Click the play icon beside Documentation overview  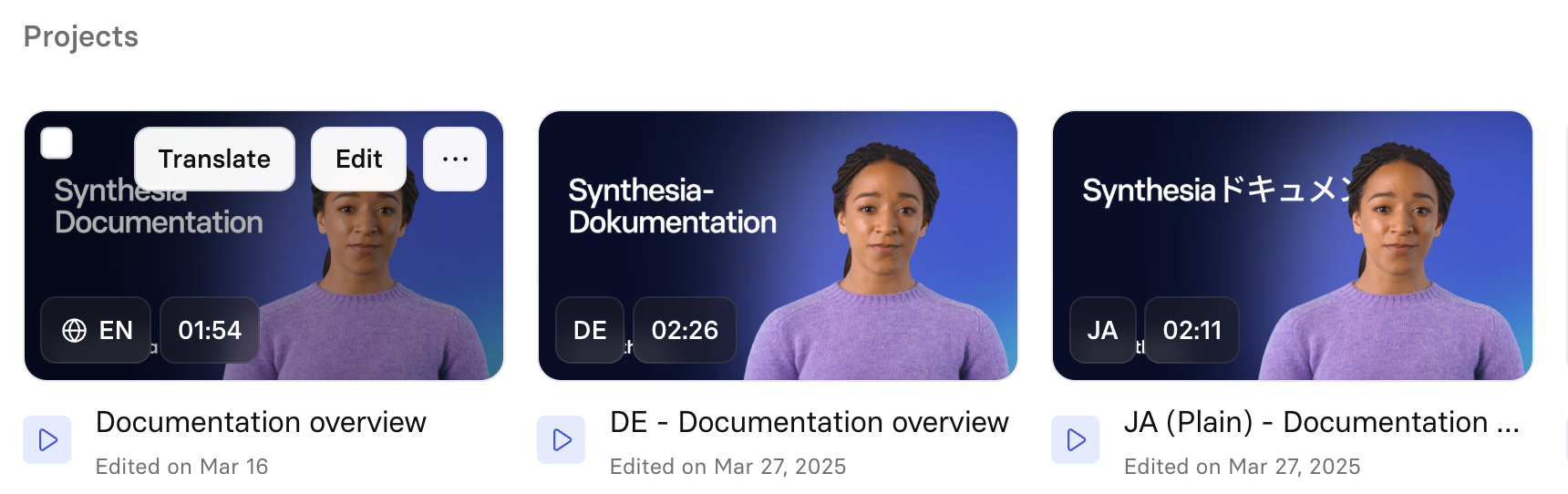(47, 440)
